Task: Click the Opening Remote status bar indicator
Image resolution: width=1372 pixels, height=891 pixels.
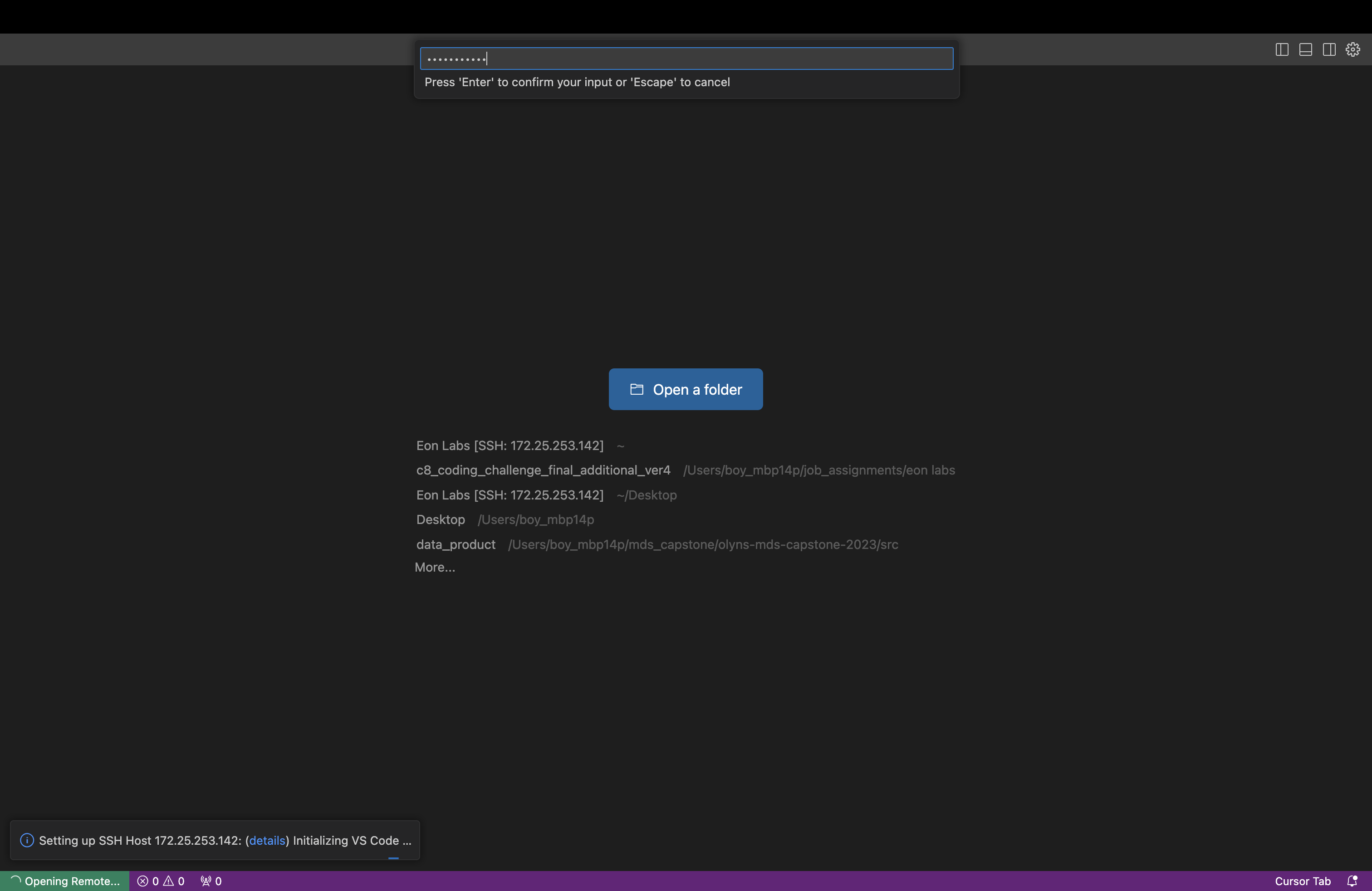Action: click(x=64, y=881)
